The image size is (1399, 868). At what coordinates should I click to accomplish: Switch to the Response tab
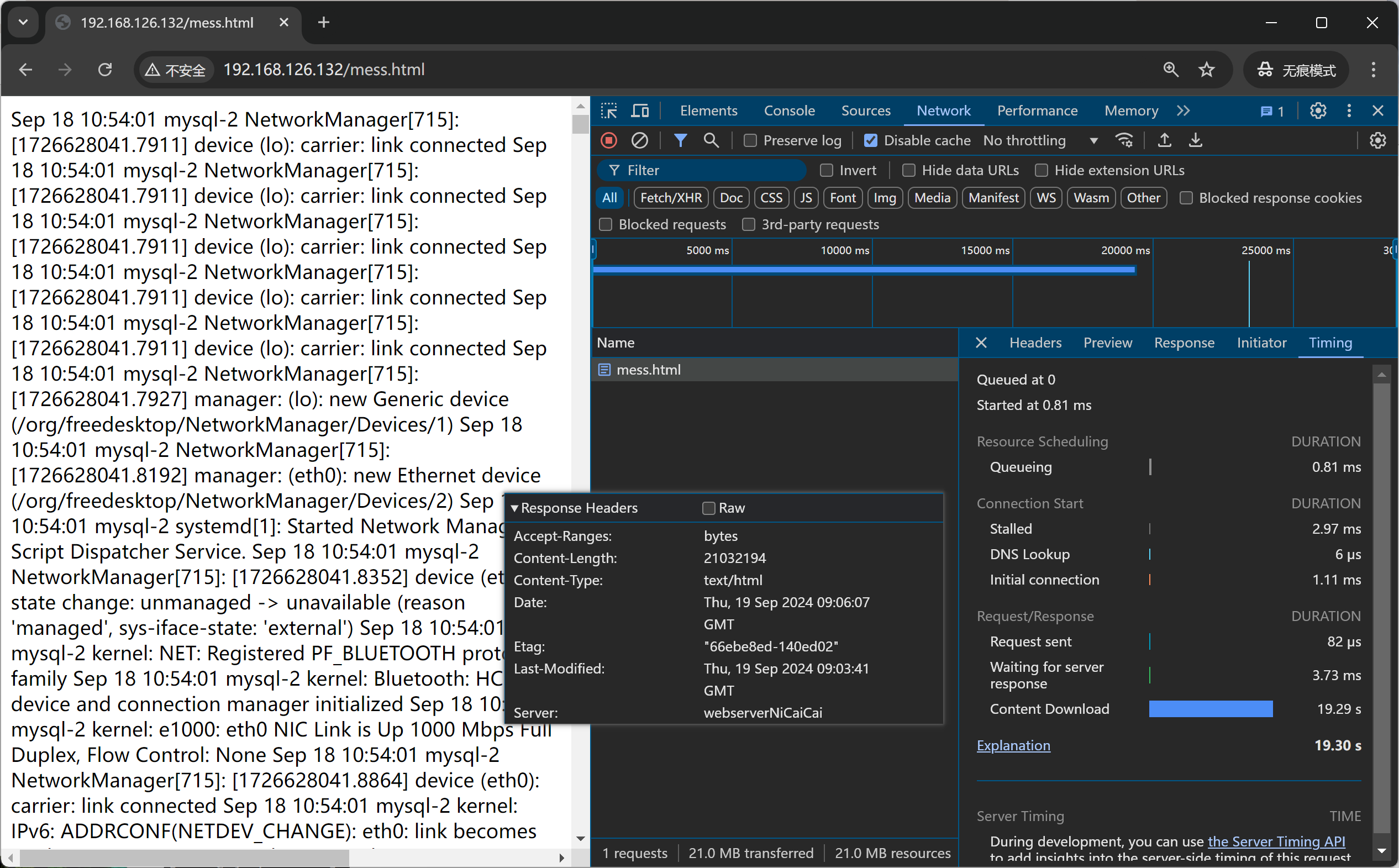[x=1184, y=342]
